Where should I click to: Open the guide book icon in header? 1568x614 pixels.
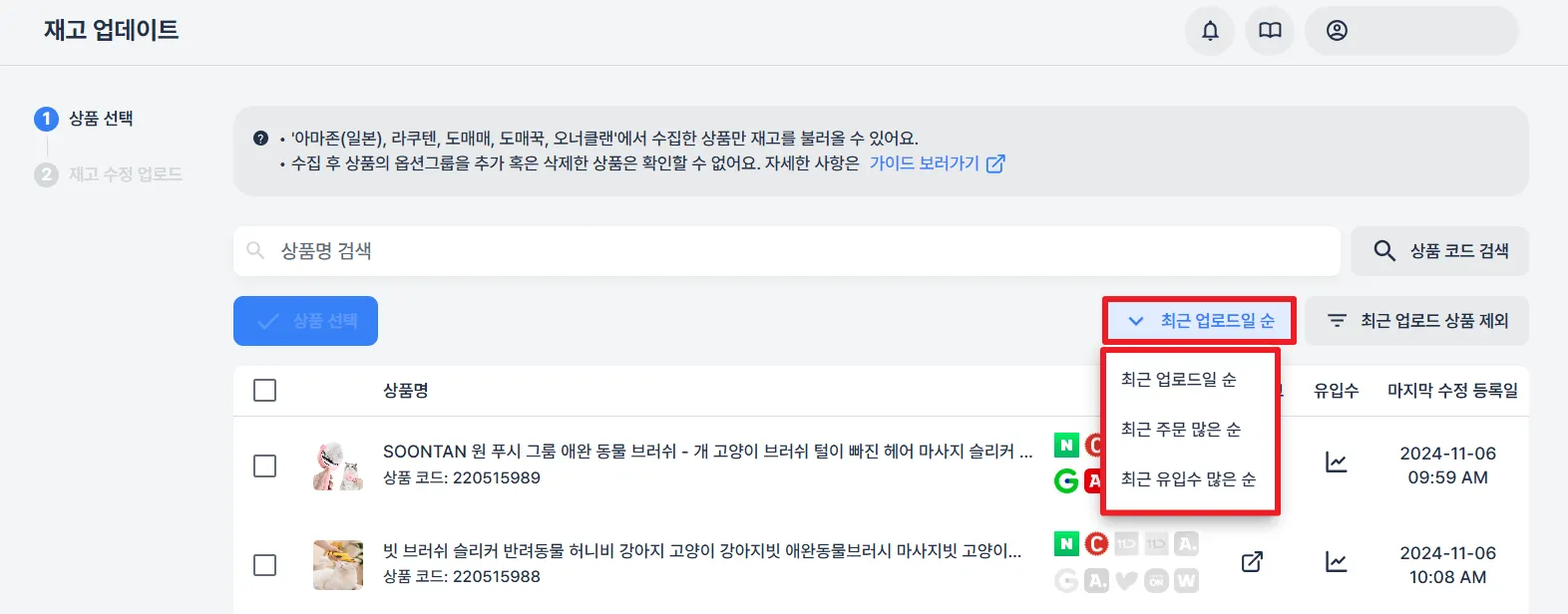tap(1270, 31)
